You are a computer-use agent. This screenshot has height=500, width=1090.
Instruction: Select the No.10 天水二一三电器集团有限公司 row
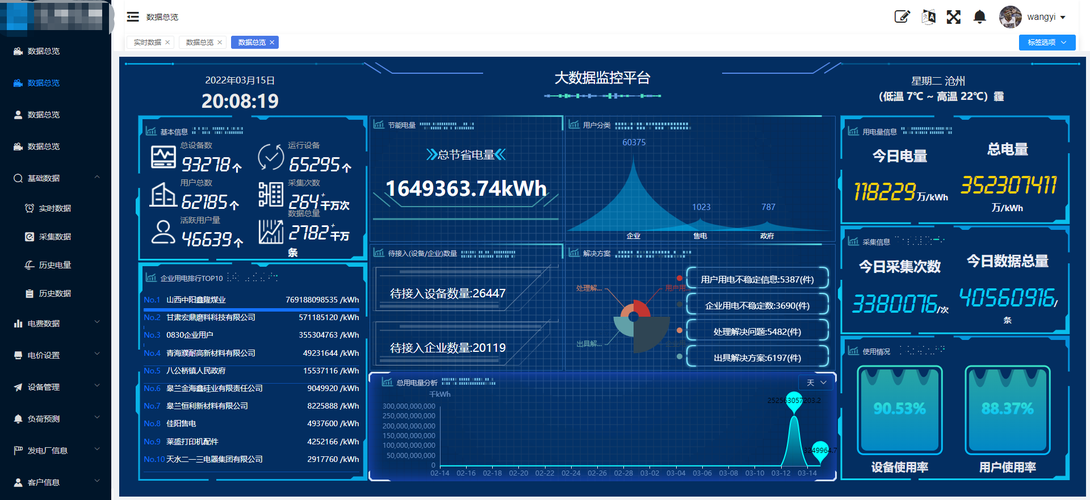(x=252, y=459)
